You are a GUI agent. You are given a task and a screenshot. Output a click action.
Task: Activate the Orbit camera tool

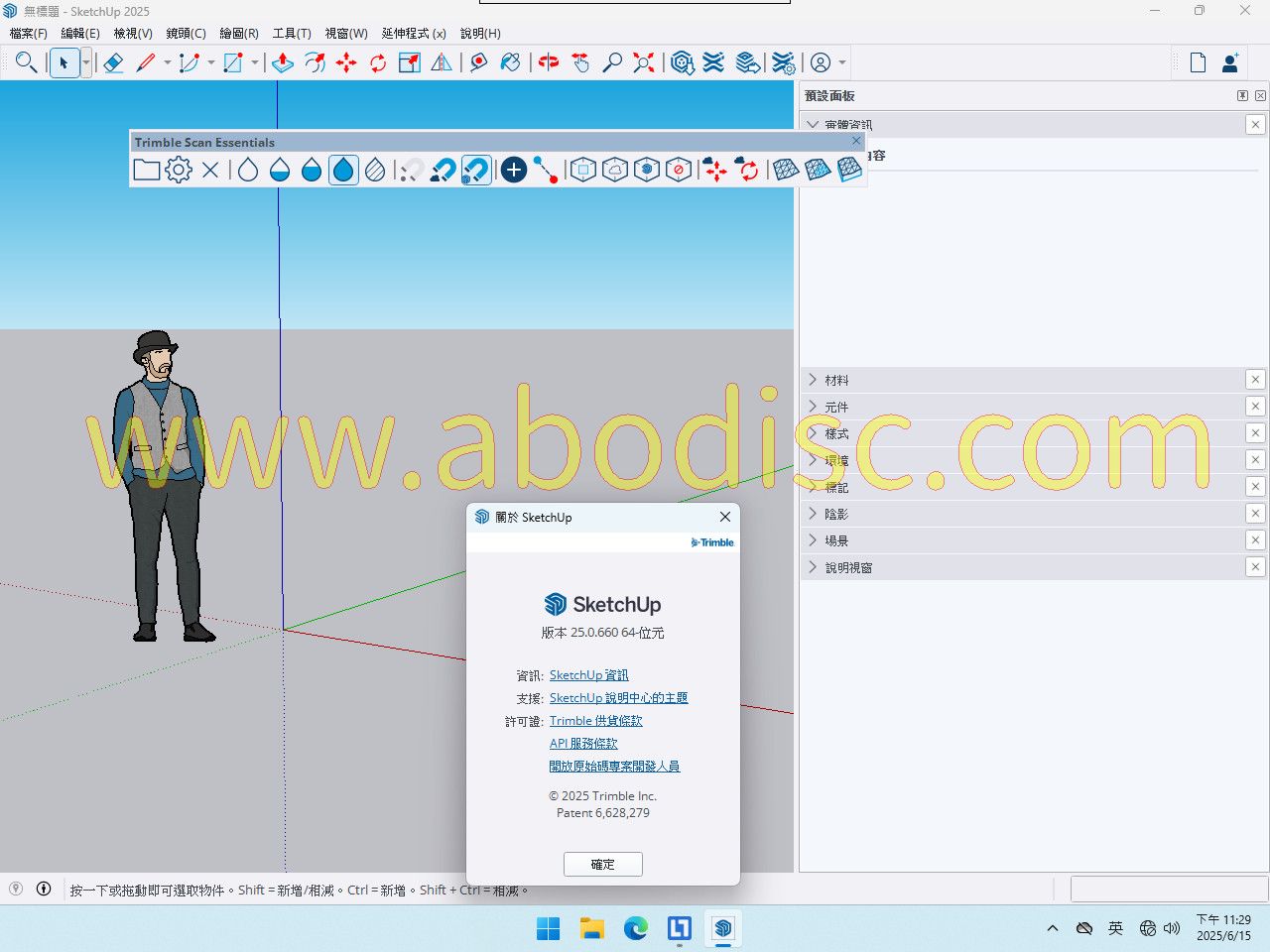(x=549, y=62)
